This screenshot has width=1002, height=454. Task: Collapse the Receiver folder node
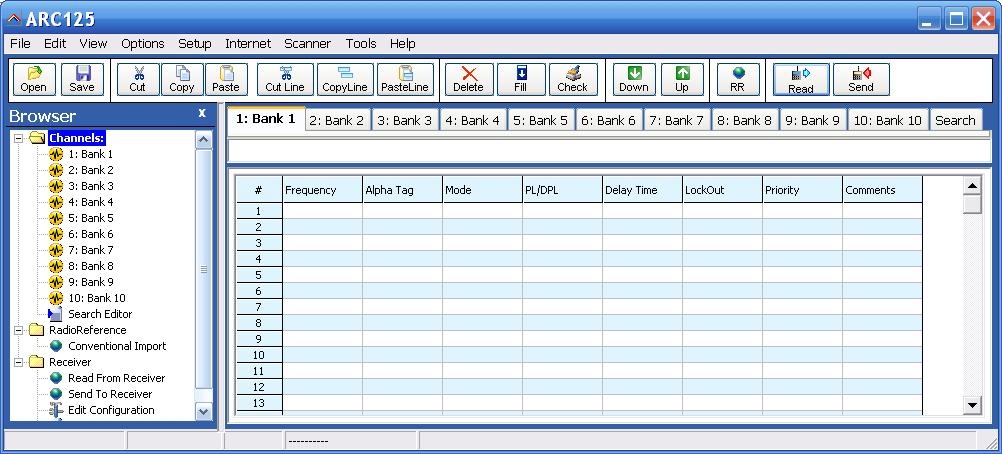(x=19, y=362)
